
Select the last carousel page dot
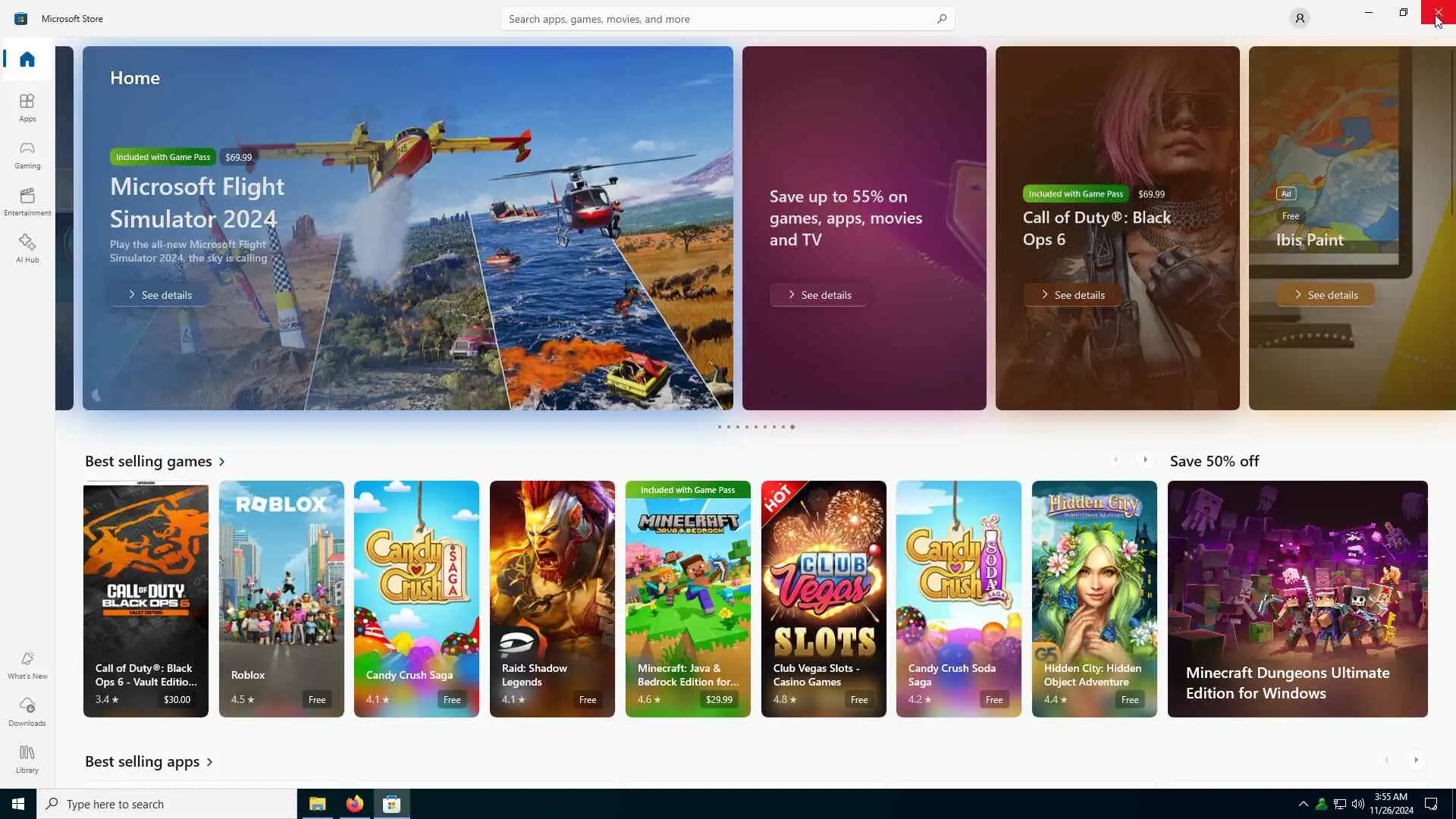pos(792,427)
